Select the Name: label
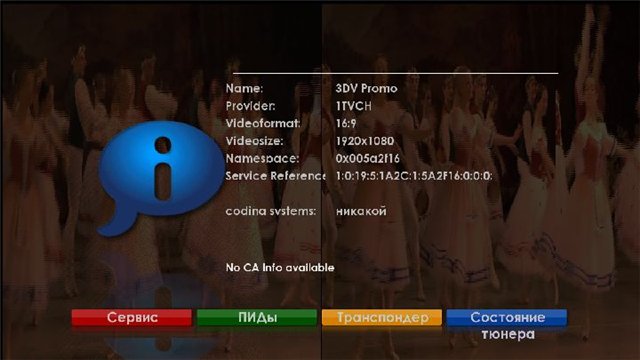Image resolution: width=640 pixels, height=360 pixels. point(244,89)
